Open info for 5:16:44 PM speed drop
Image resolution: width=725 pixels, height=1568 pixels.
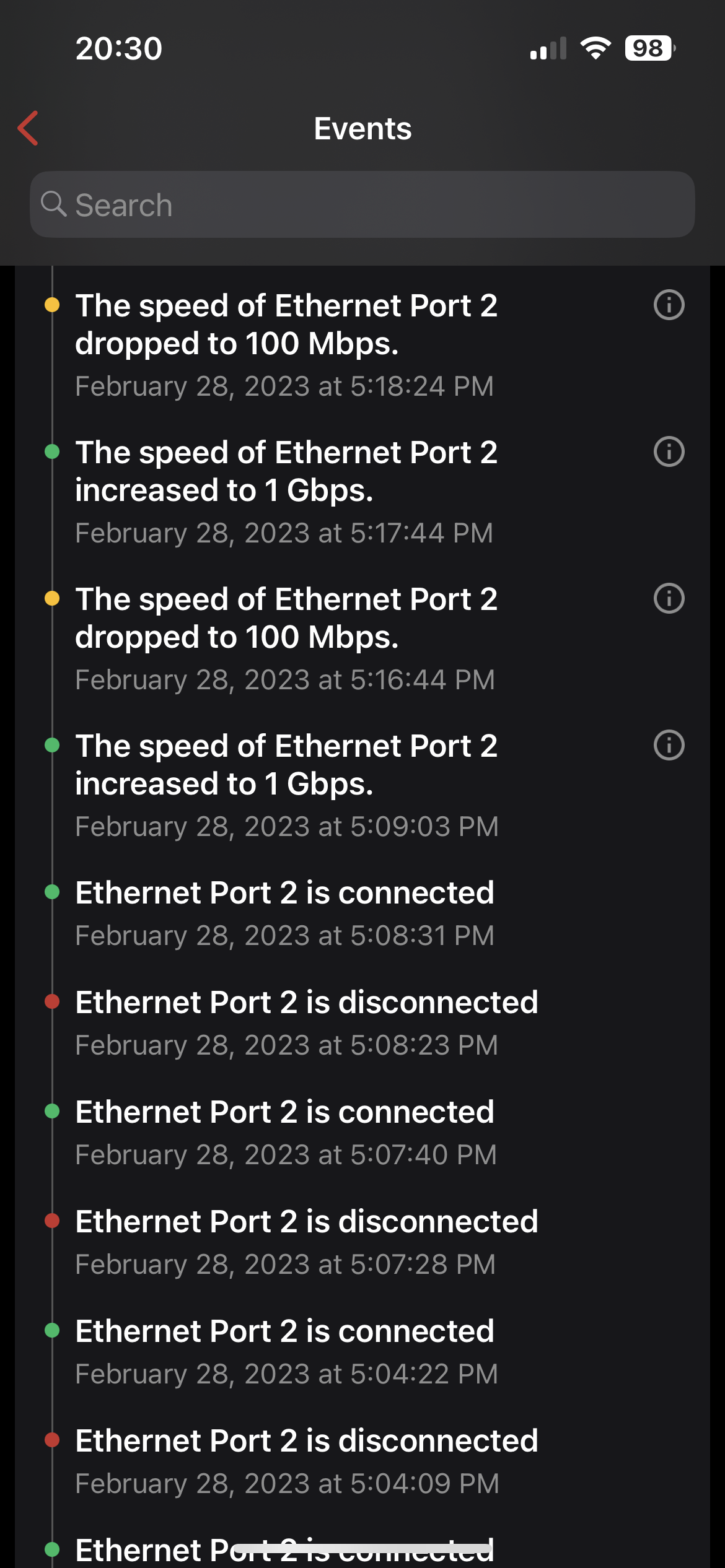click(669, 599)
